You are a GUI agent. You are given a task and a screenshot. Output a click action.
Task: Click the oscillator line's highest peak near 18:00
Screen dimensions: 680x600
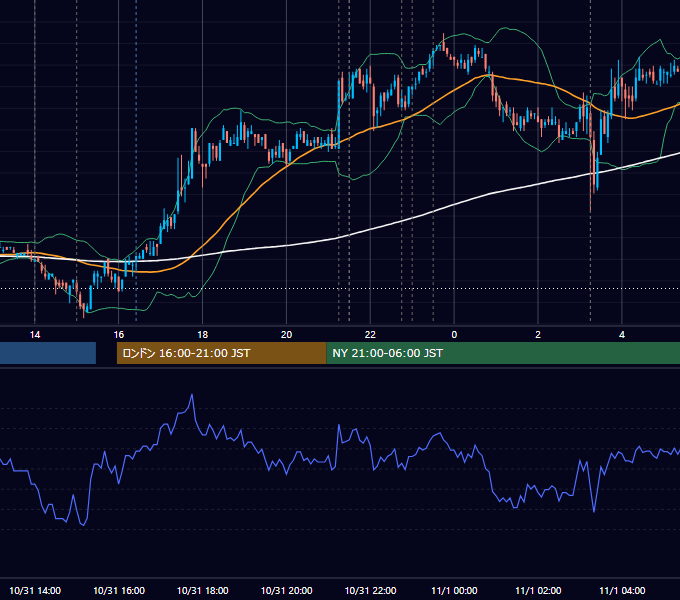tap(192, 395)
